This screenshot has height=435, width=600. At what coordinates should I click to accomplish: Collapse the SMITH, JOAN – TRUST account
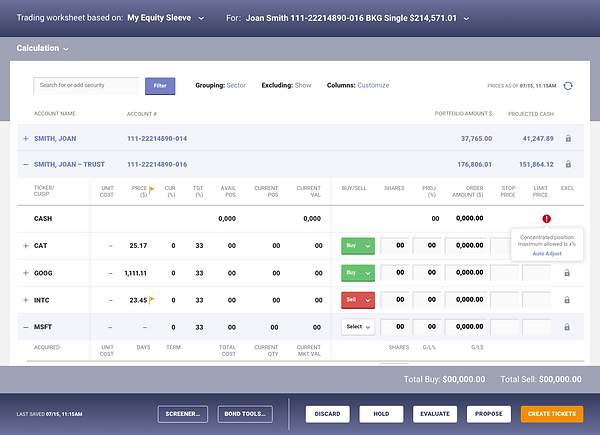[x=26, y=165]
